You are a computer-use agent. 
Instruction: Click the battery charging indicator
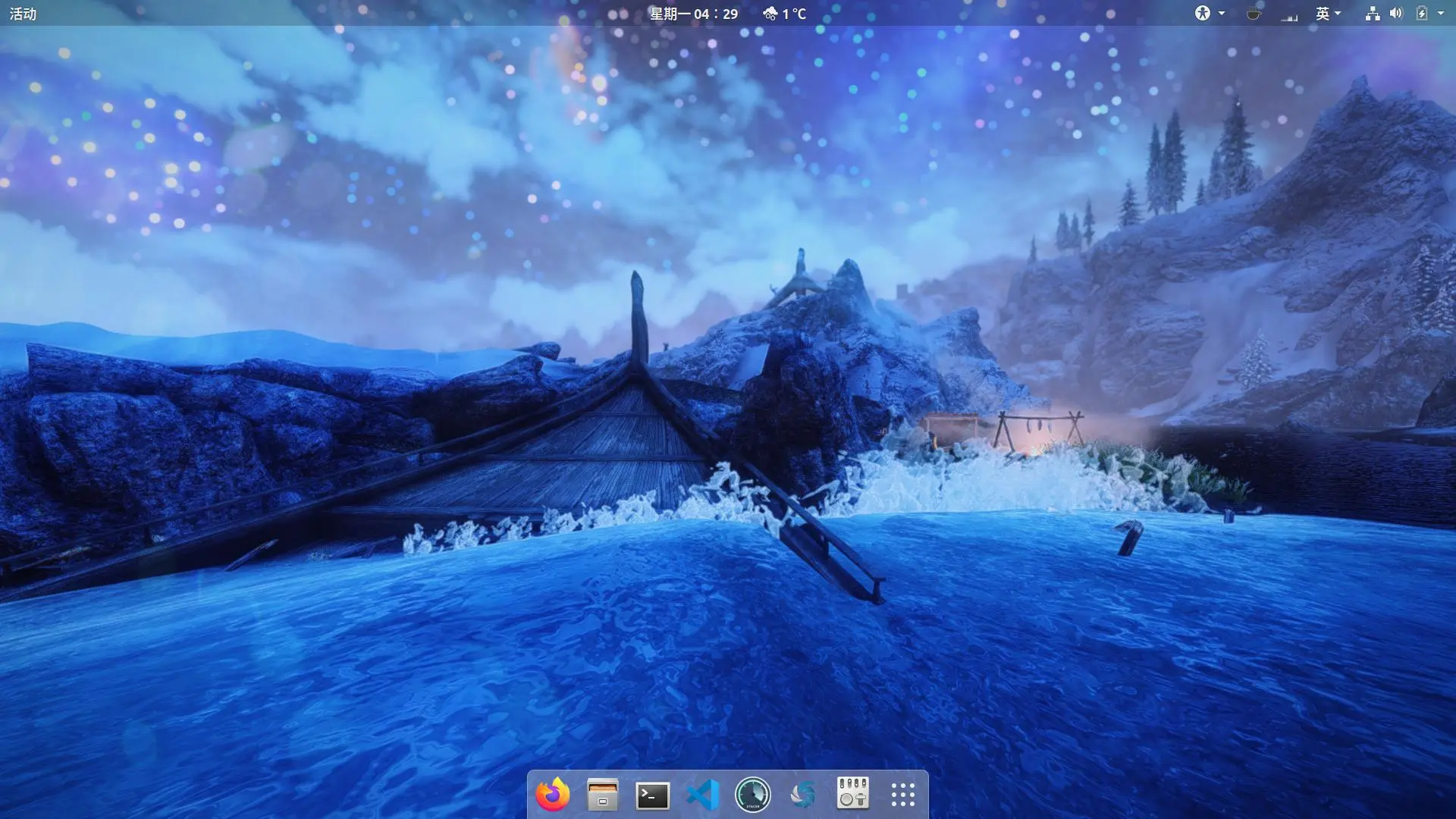pos(1421,14)
